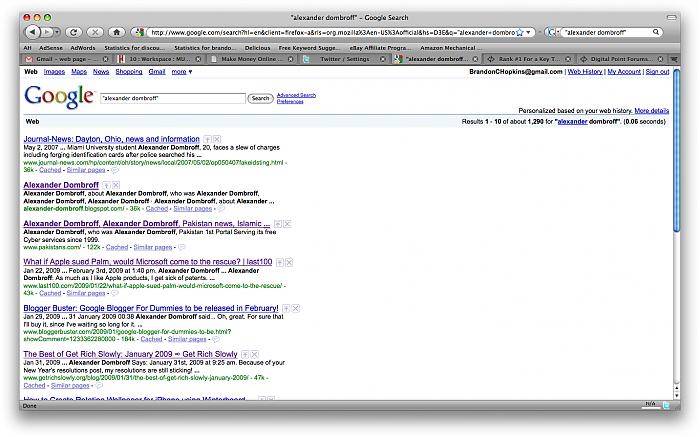Reload the page with the refresh button
The height and width of the screenshot is (437, 700).
click(74, 32)
